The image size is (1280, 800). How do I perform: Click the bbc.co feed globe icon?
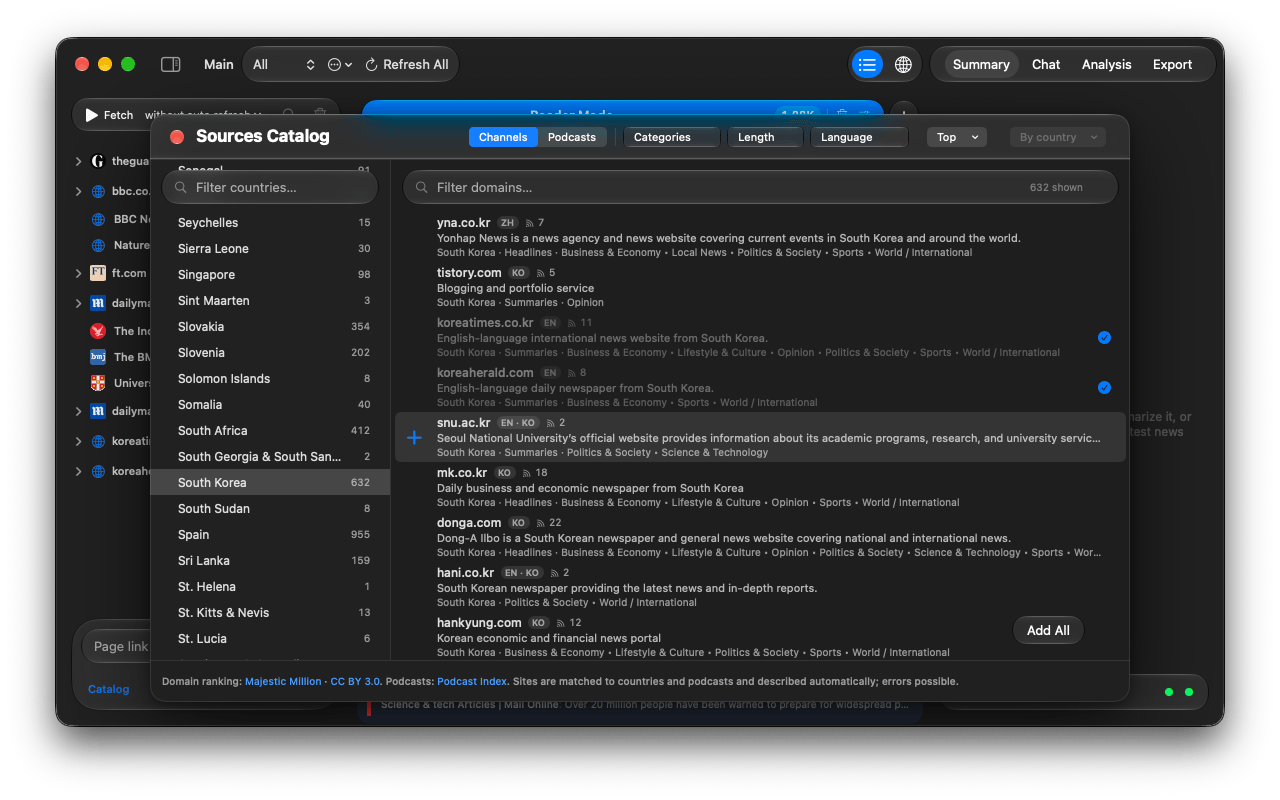point(98,191)
